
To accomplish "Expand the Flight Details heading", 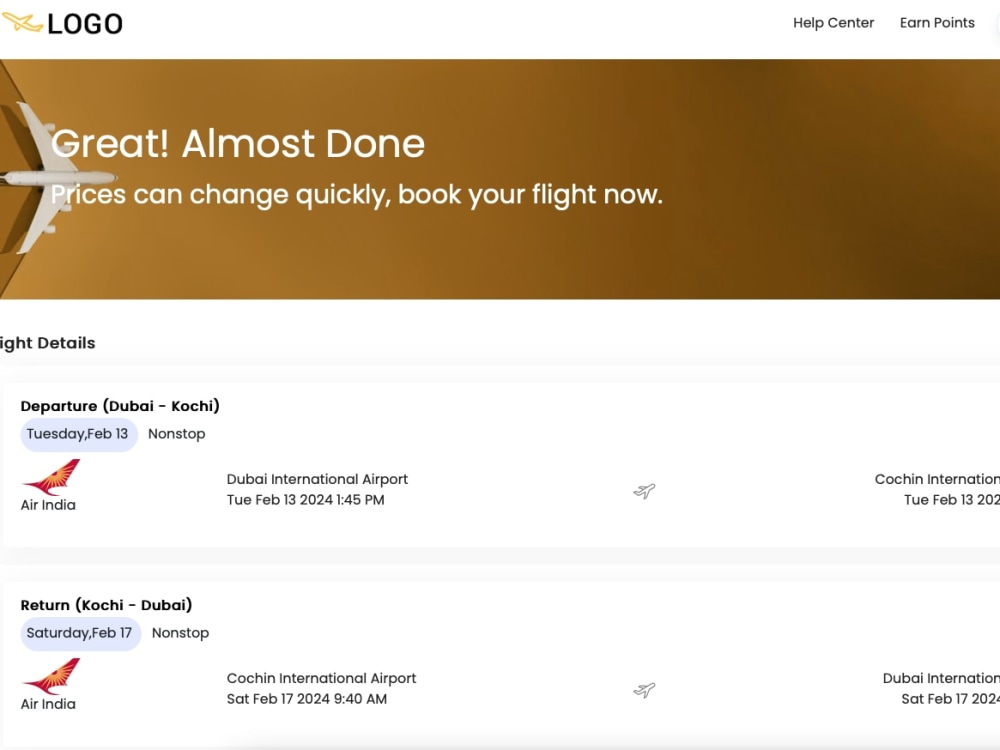I will coord(48,343).
